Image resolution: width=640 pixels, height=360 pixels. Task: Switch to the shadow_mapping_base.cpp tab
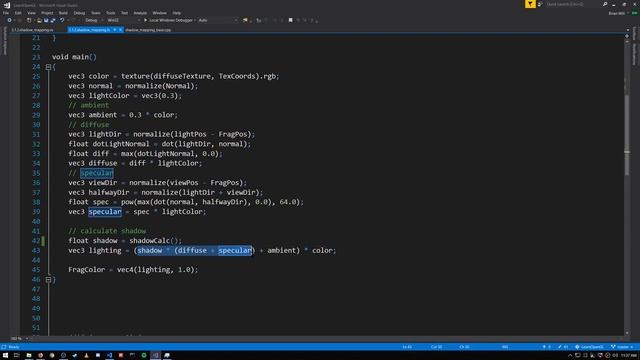click(148, 30)
